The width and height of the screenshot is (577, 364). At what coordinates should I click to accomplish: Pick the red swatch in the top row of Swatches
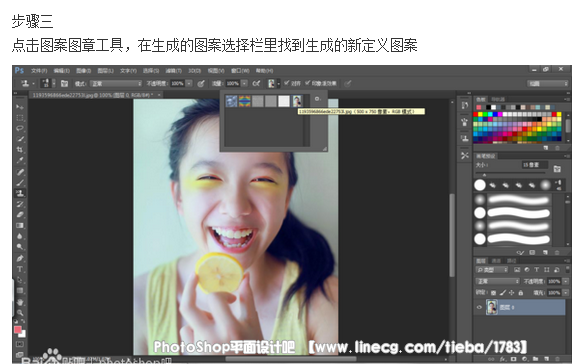point(475,114)
